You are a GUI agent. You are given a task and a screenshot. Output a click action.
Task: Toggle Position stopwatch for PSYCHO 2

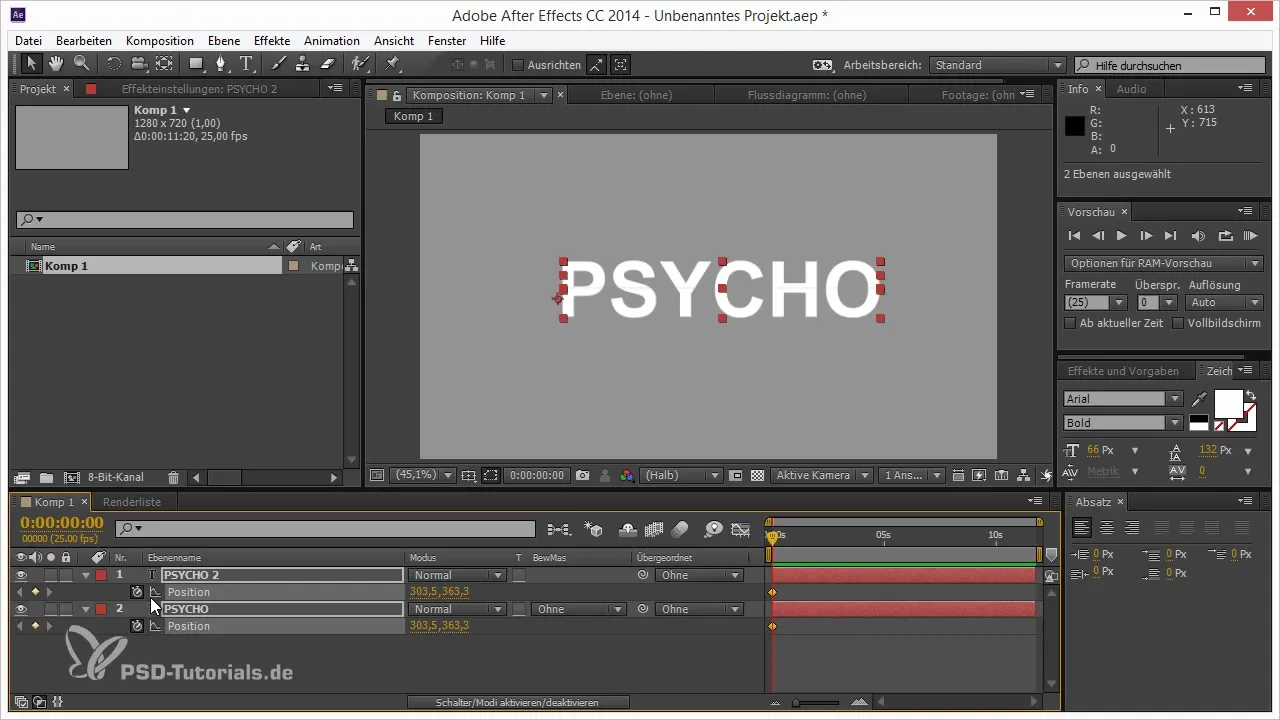137,592
